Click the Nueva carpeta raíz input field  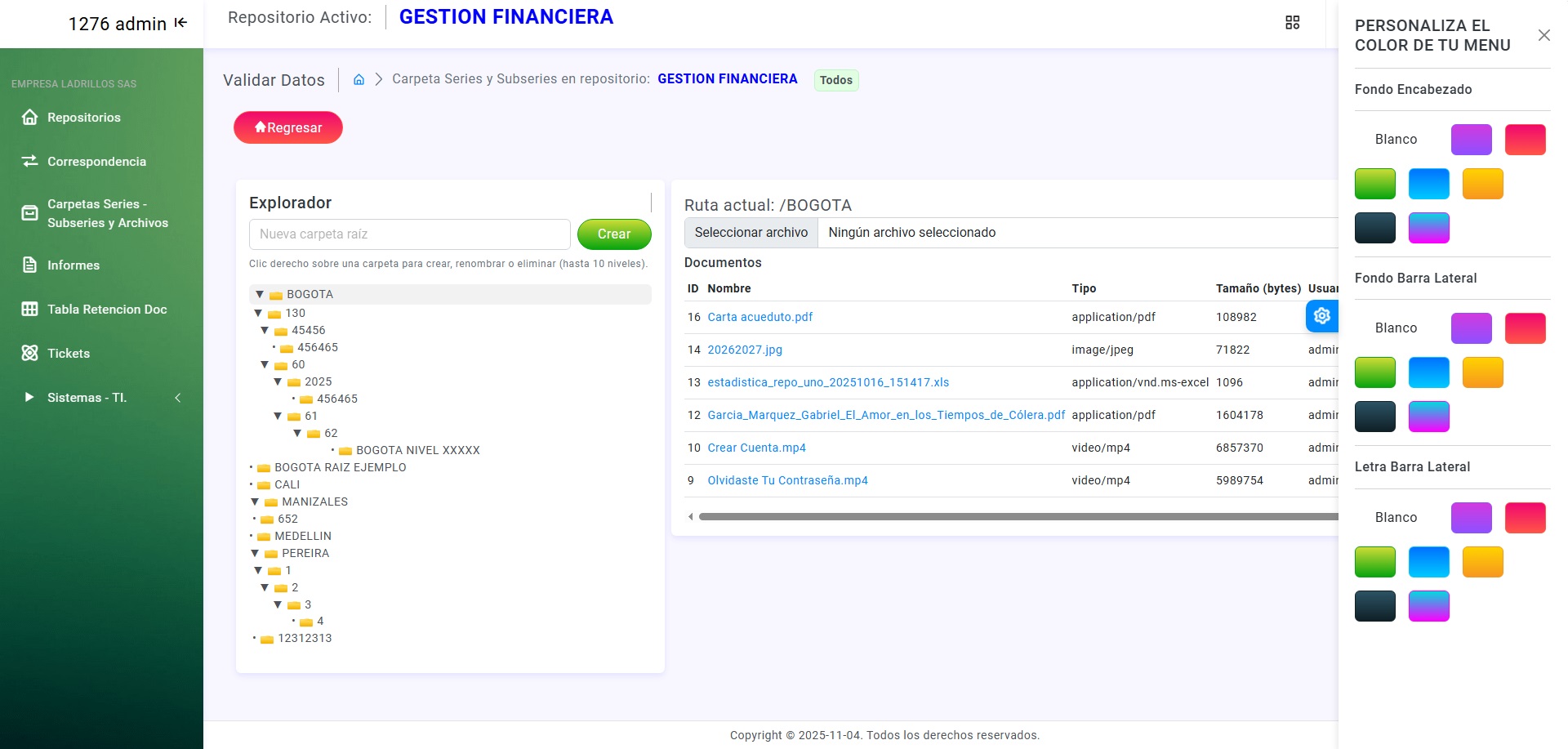coord(409,234)
